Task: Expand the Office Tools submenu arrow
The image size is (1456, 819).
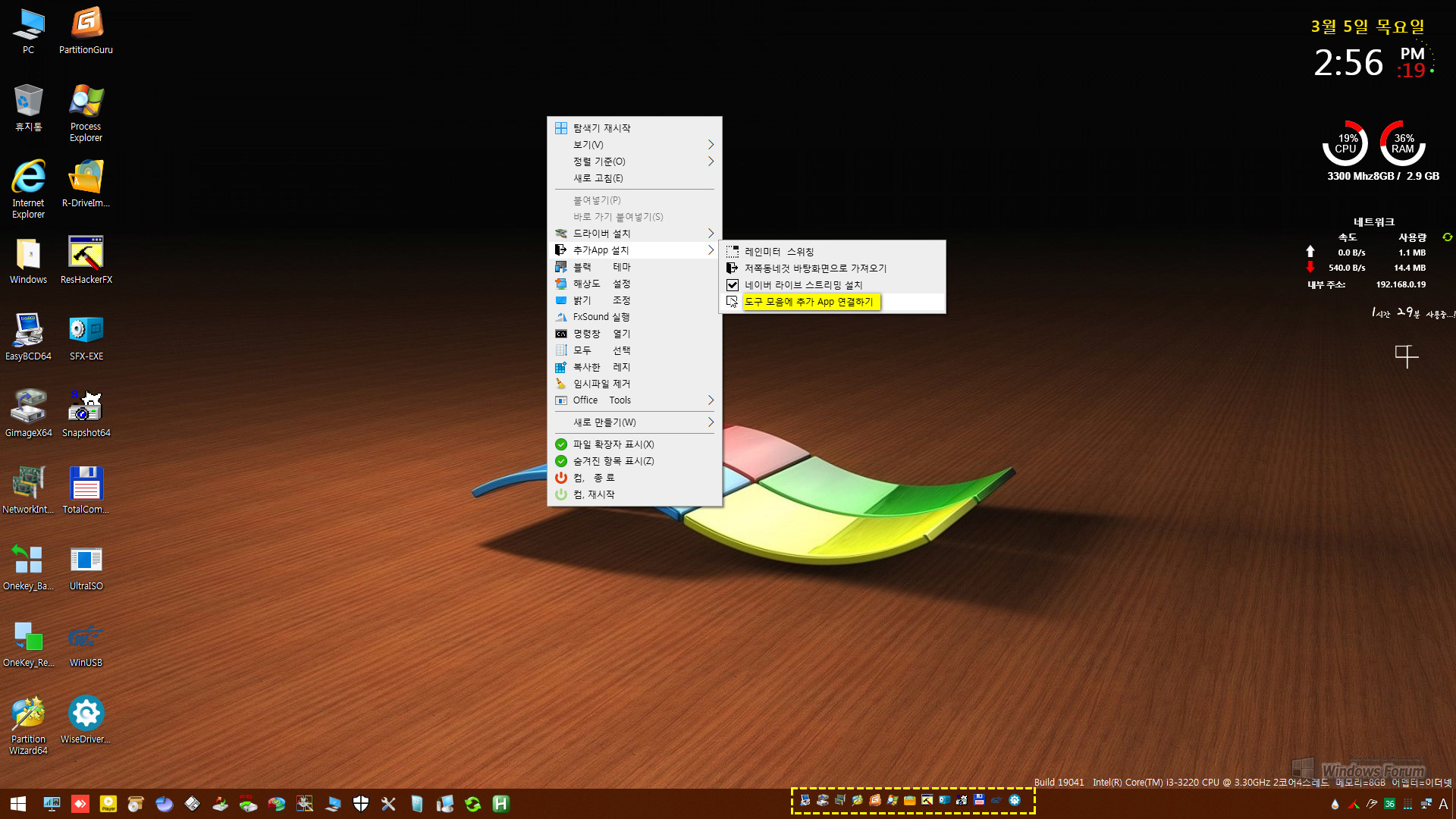Action: (711, 400)
